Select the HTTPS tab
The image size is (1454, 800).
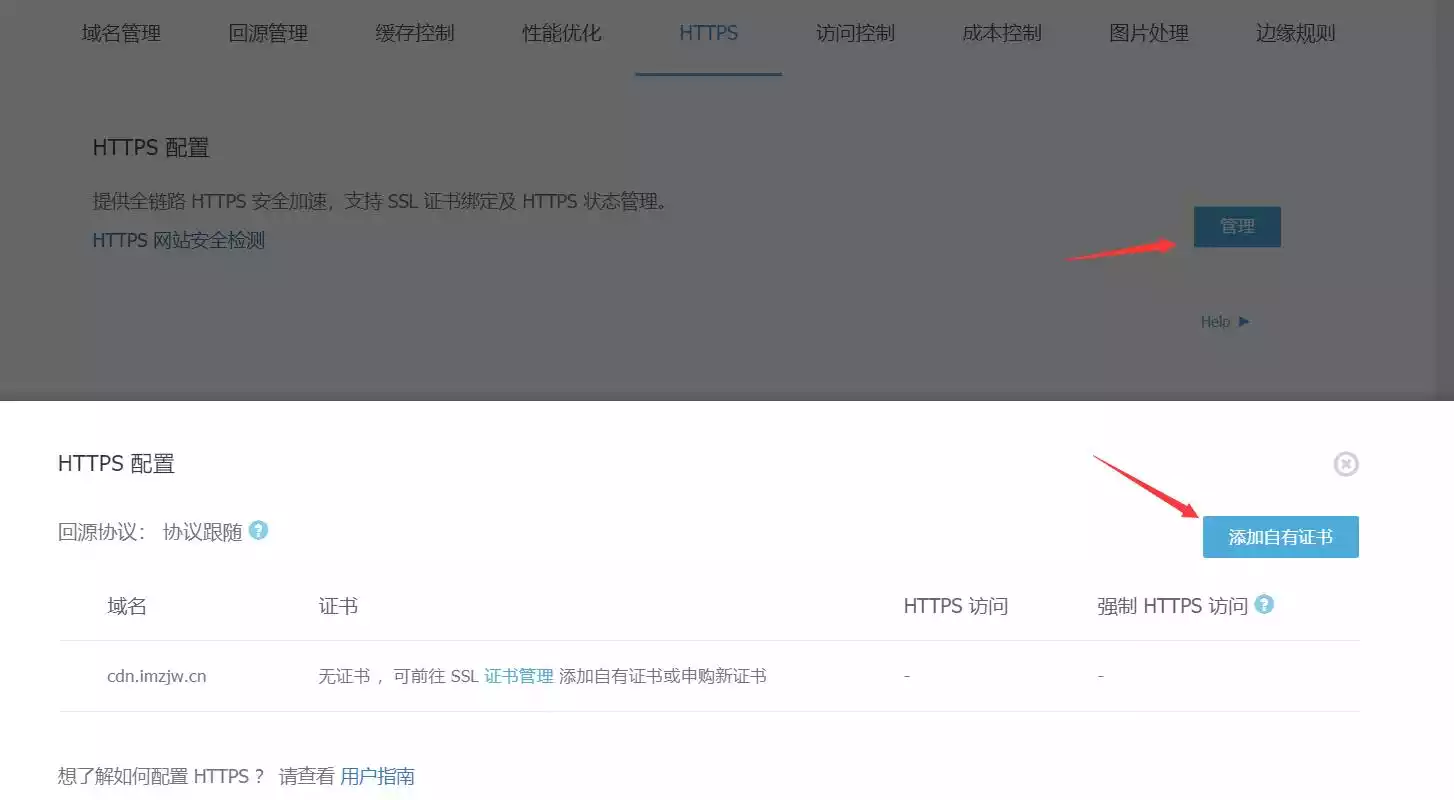click(x=708, y=34)
